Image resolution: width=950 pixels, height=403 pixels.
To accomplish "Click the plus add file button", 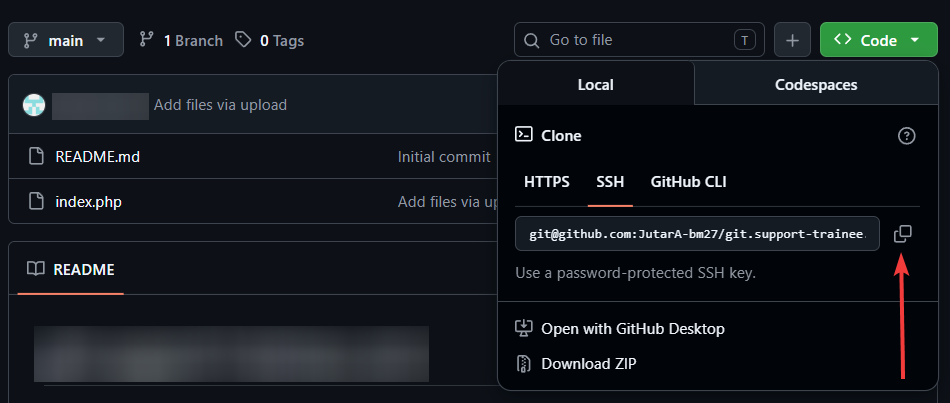I will (x=792, y=41).
